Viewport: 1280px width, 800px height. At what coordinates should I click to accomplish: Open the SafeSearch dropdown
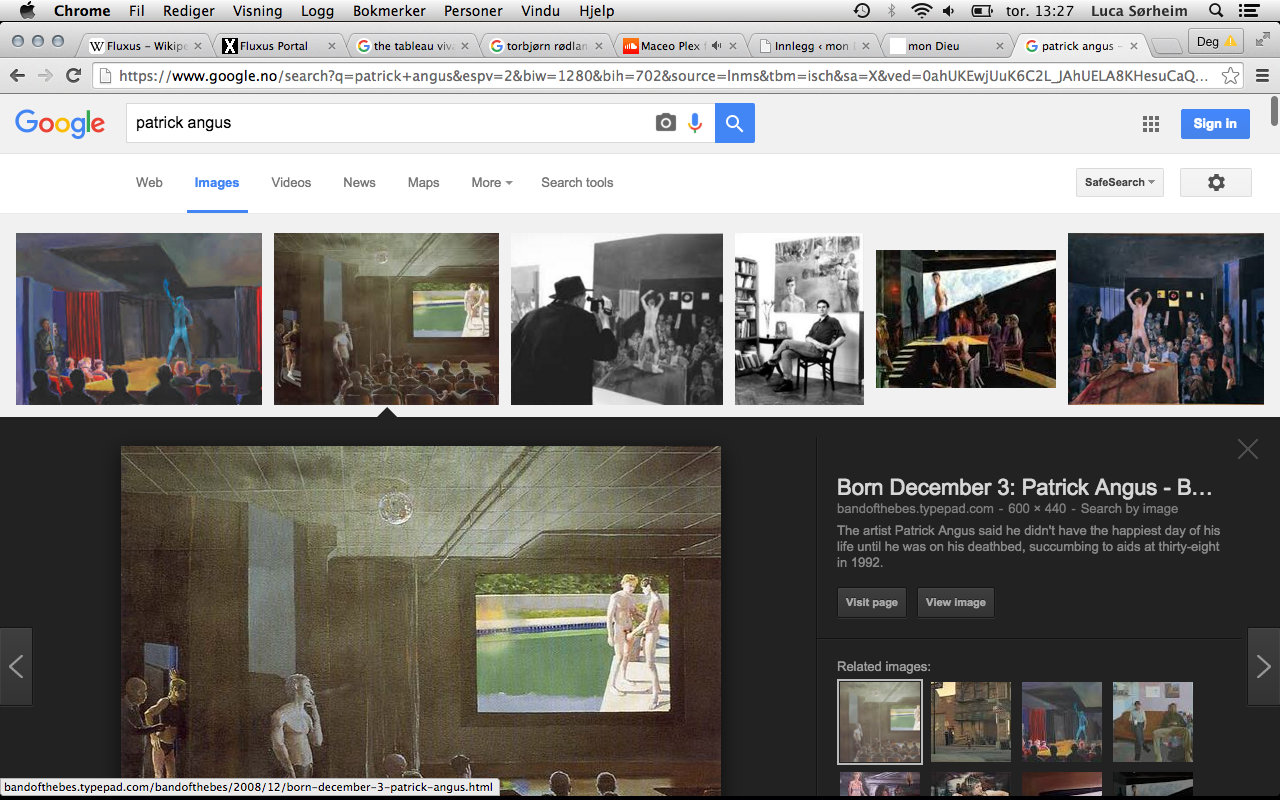coord(1119,182)
